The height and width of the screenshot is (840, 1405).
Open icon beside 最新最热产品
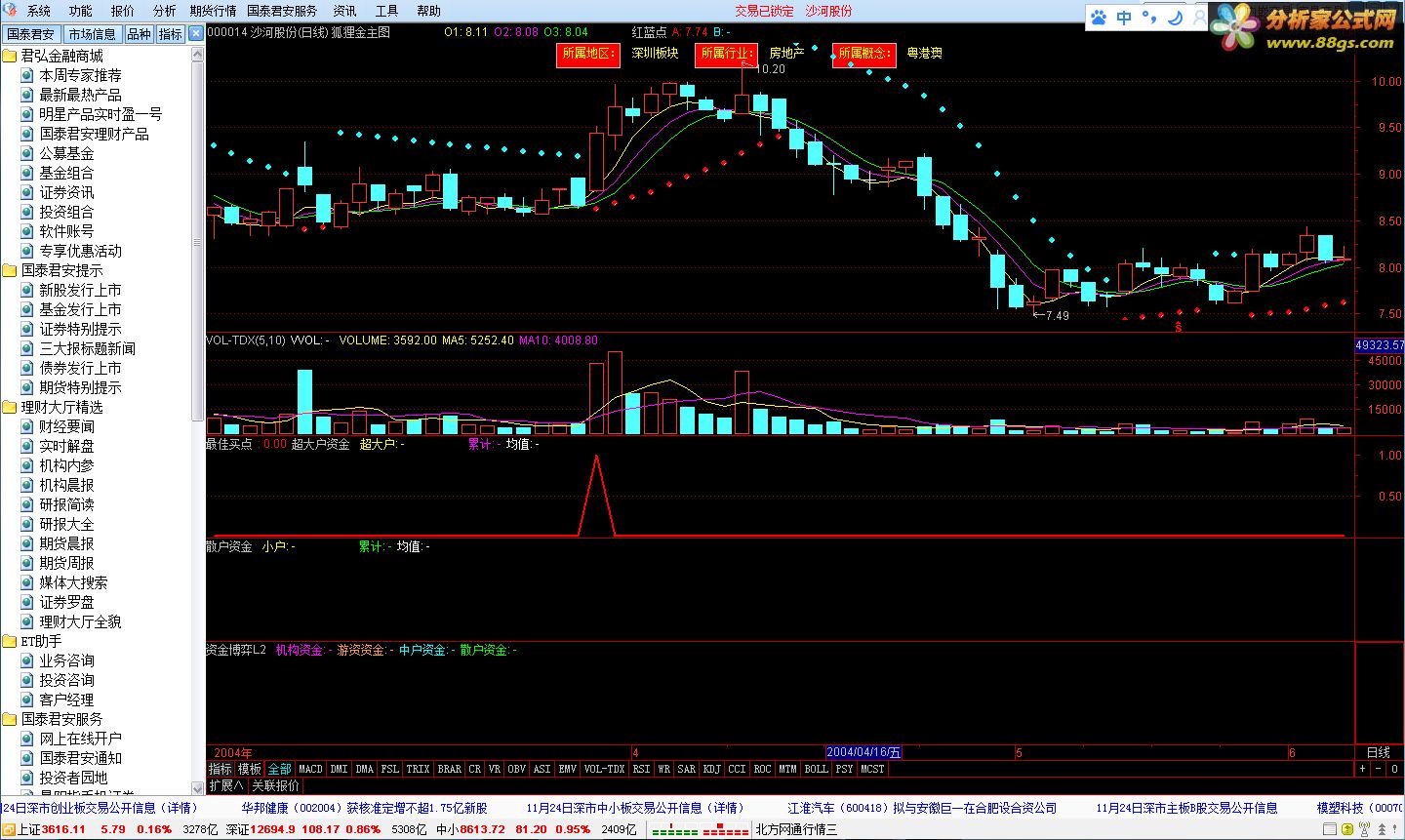point(27,95)
